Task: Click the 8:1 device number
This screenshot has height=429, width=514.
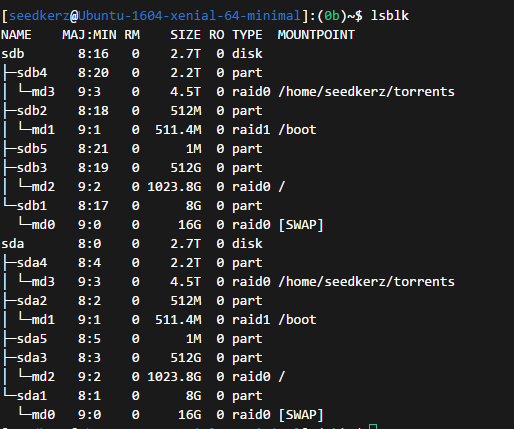Action: tap(89, 396)
